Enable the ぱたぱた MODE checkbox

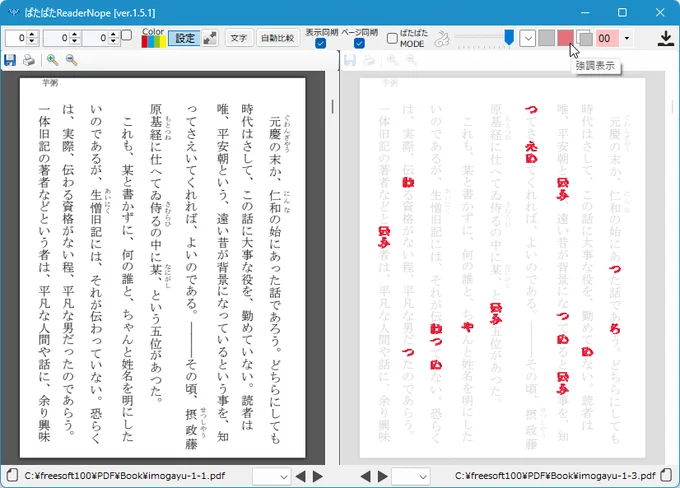tap(392, 39)
